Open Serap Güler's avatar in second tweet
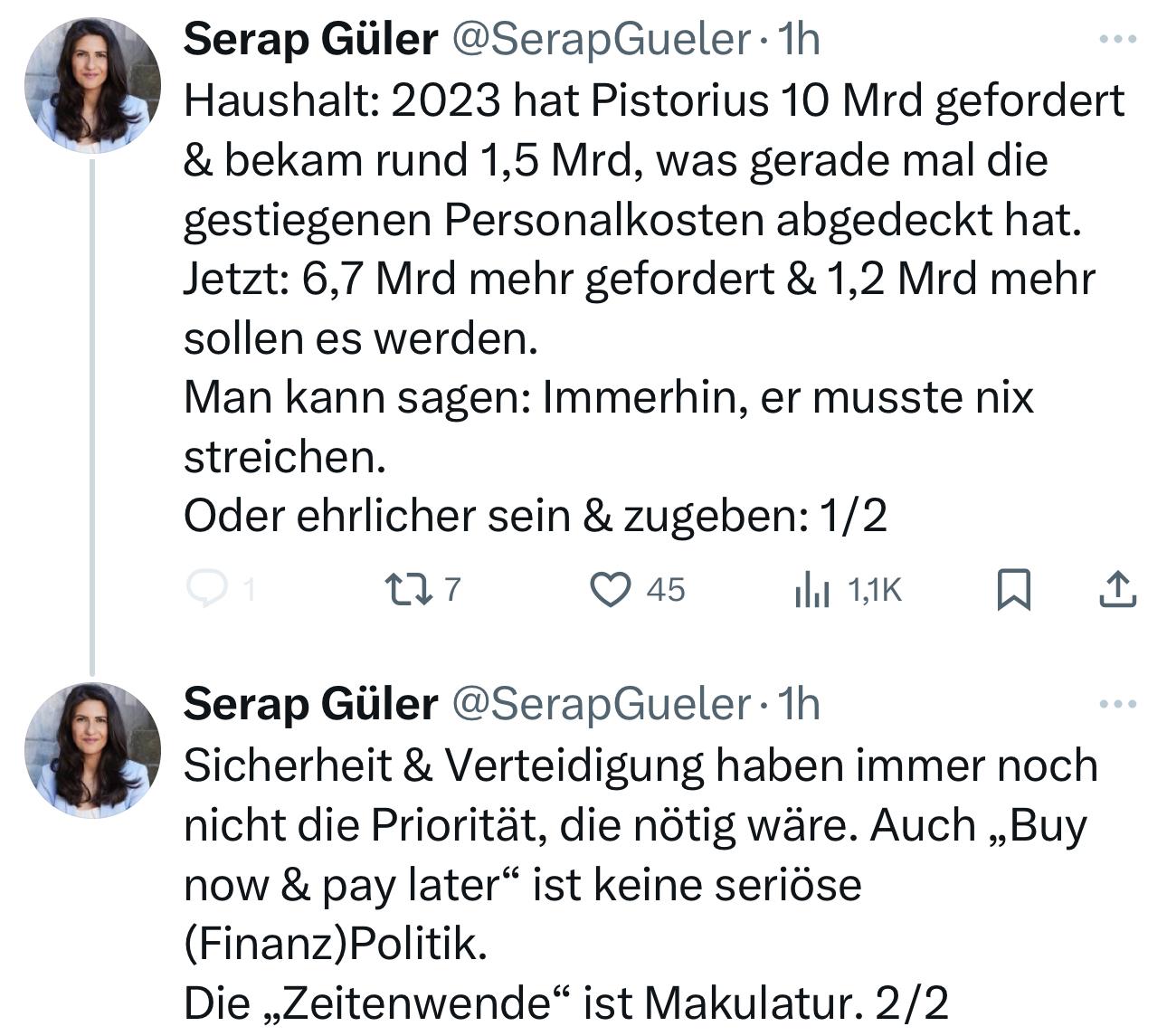This screenshot has width=1167, height=1036. point(92,750)
